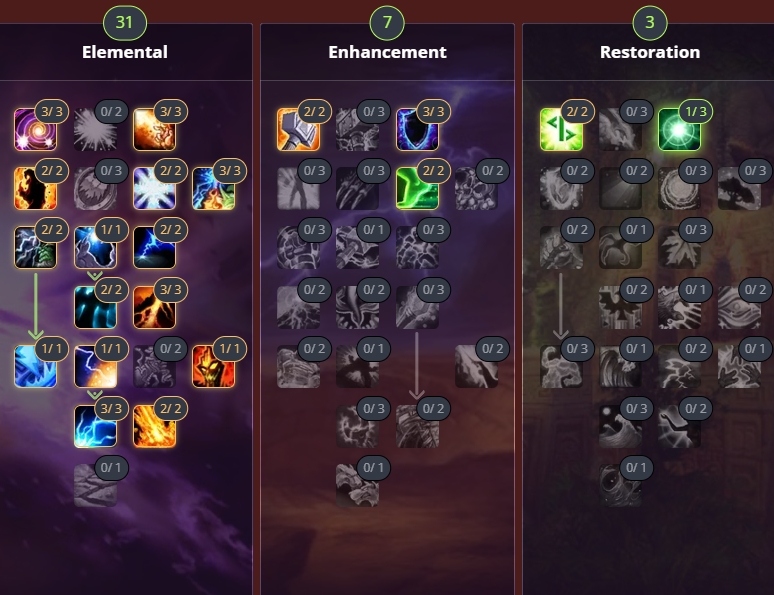
Task: Click the orange flame streak 2/2 Elemental talent
Action: coord(155,426)
